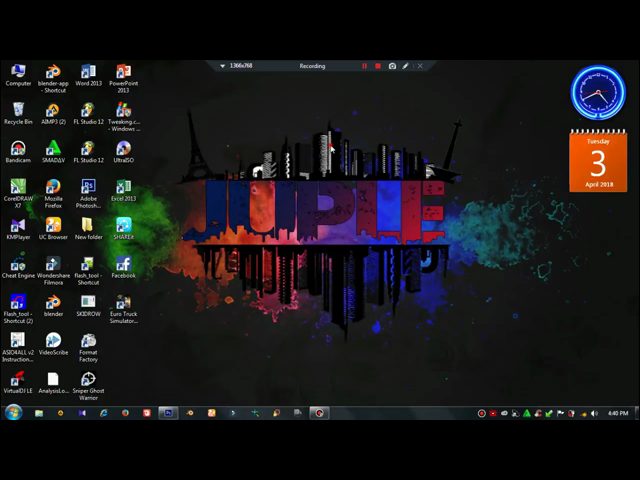Open KMPlayer from the taskbar
Image resolution: width=640 pixels, height=480 pixels.
82,413
